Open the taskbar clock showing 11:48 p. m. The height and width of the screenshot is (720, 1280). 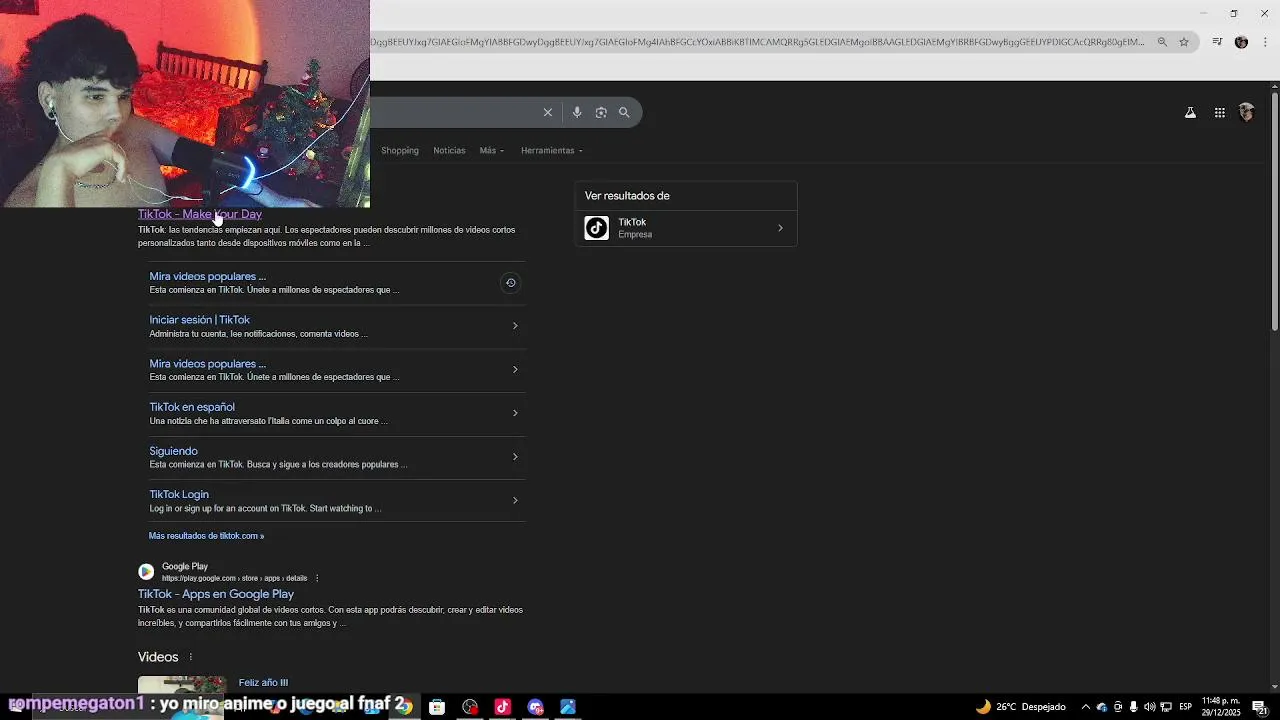click(x=1221, y=707)
